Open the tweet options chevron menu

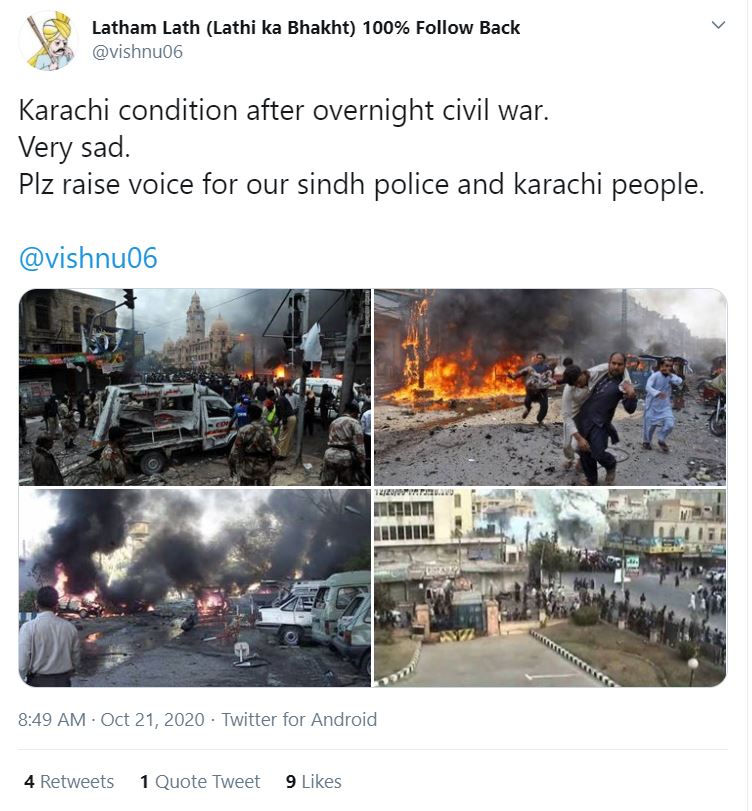click(x=718, y=25)
